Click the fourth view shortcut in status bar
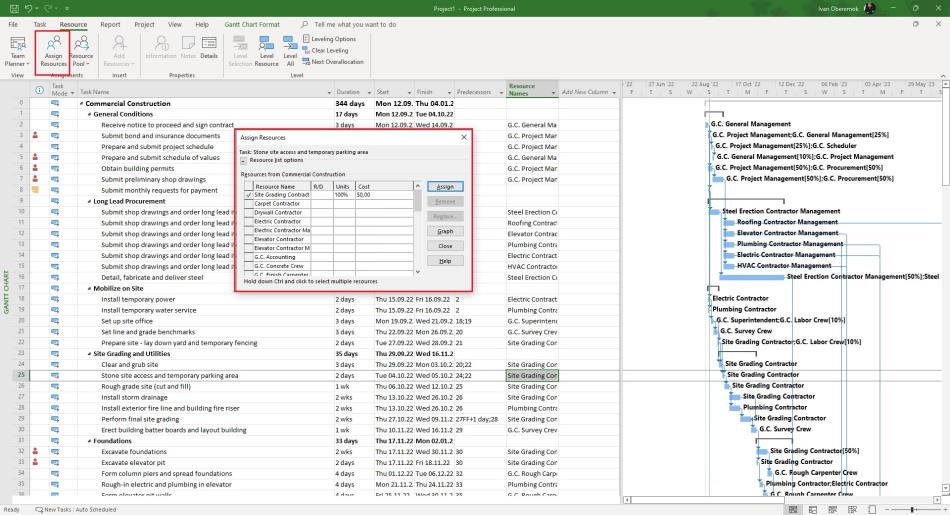950x515 pixels. point(852,510)
